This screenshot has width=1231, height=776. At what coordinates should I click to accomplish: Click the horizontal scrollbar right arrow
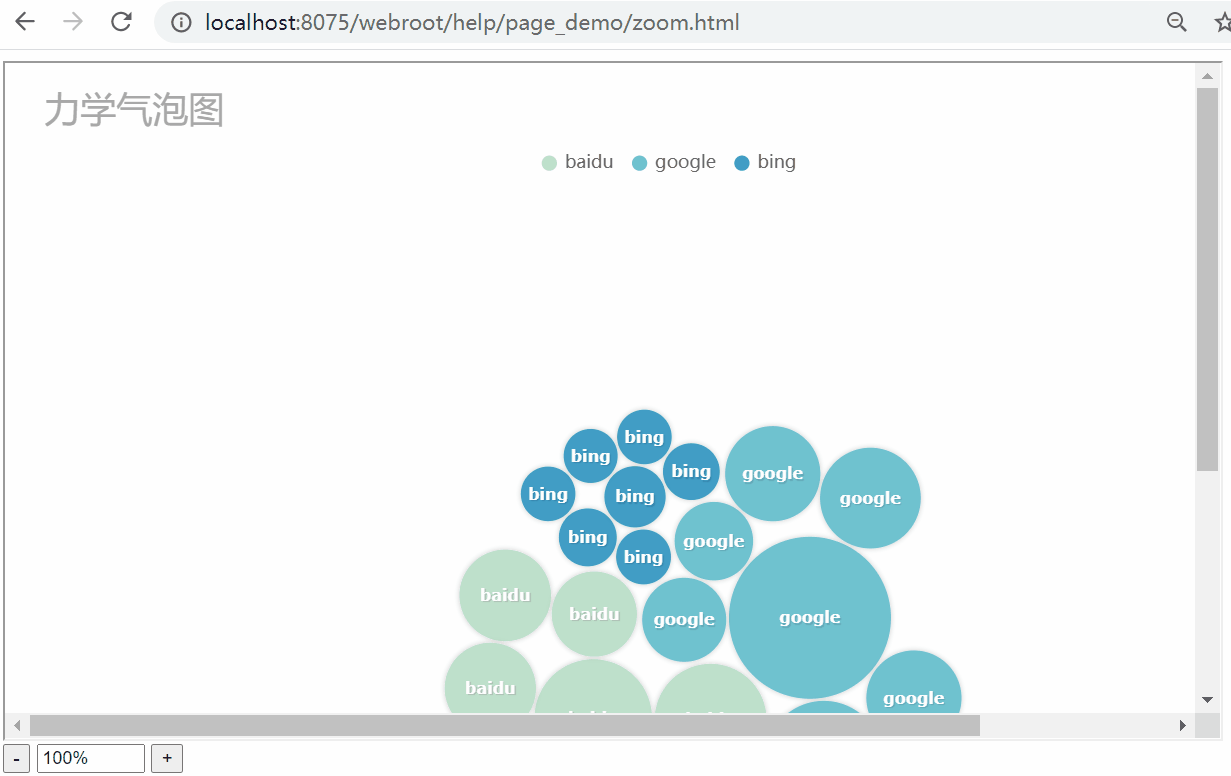pos(1183,725)
